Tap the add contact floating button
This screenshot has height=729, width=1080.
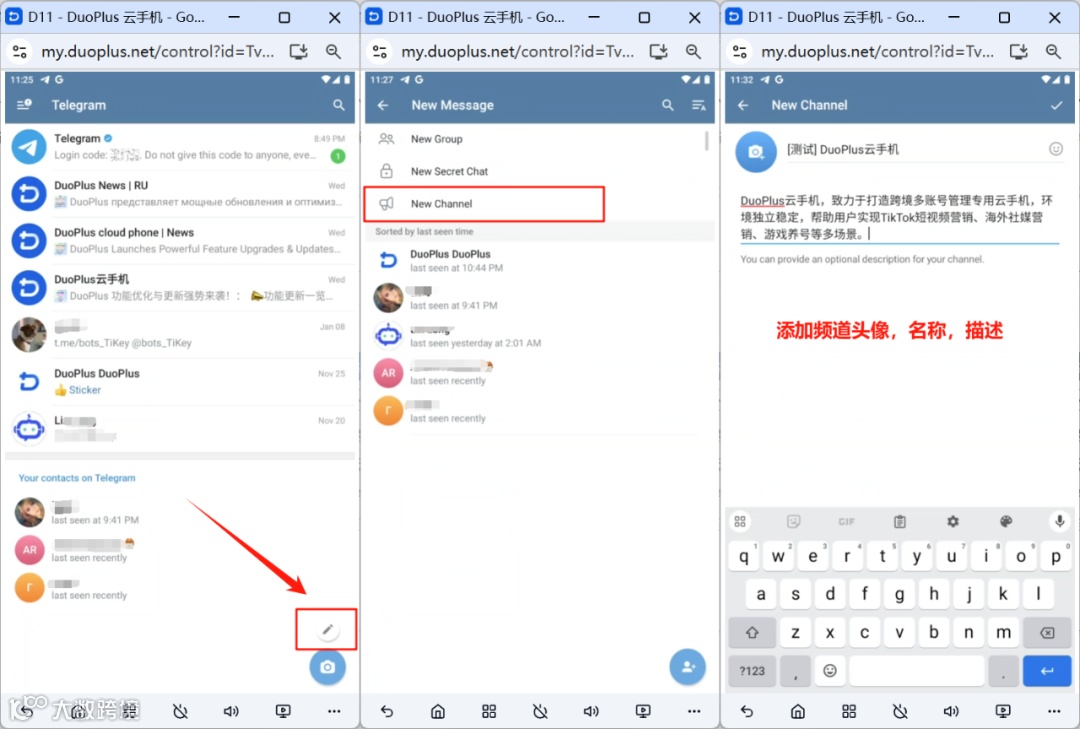click(687, 667)
